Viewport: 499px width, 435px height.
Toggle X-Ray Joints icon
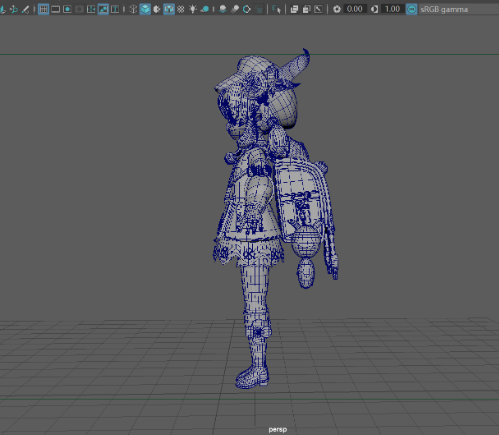(x=318, y=9)
